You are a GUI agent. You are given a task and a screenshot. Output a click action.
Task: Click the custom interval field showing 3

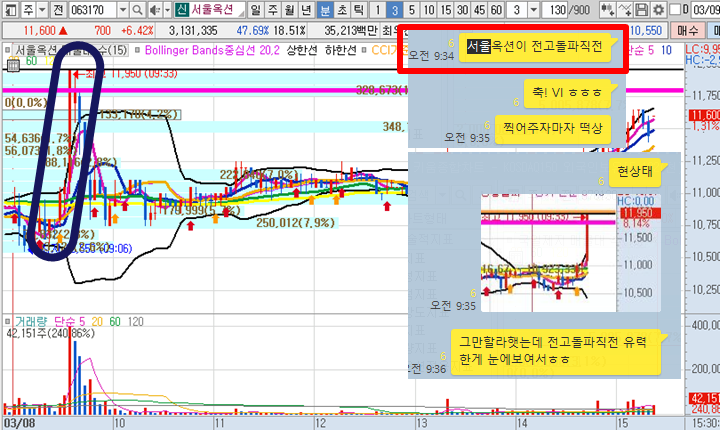coord(517,9)
